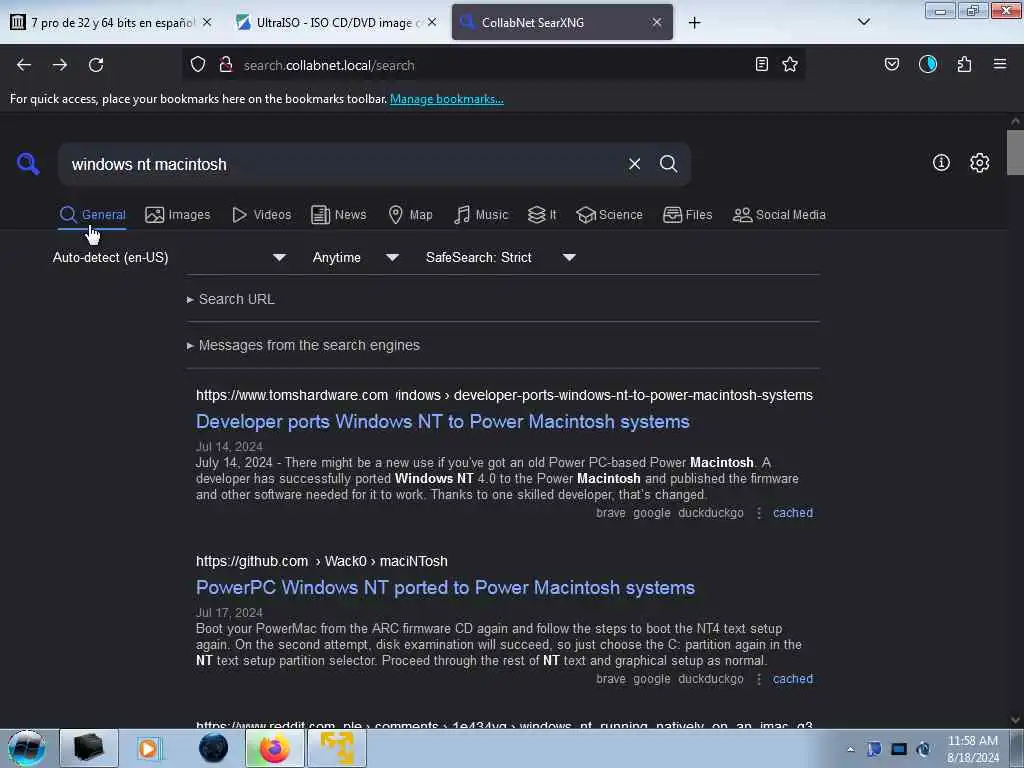
Task: Open cached link for github result
Action: 793,679
